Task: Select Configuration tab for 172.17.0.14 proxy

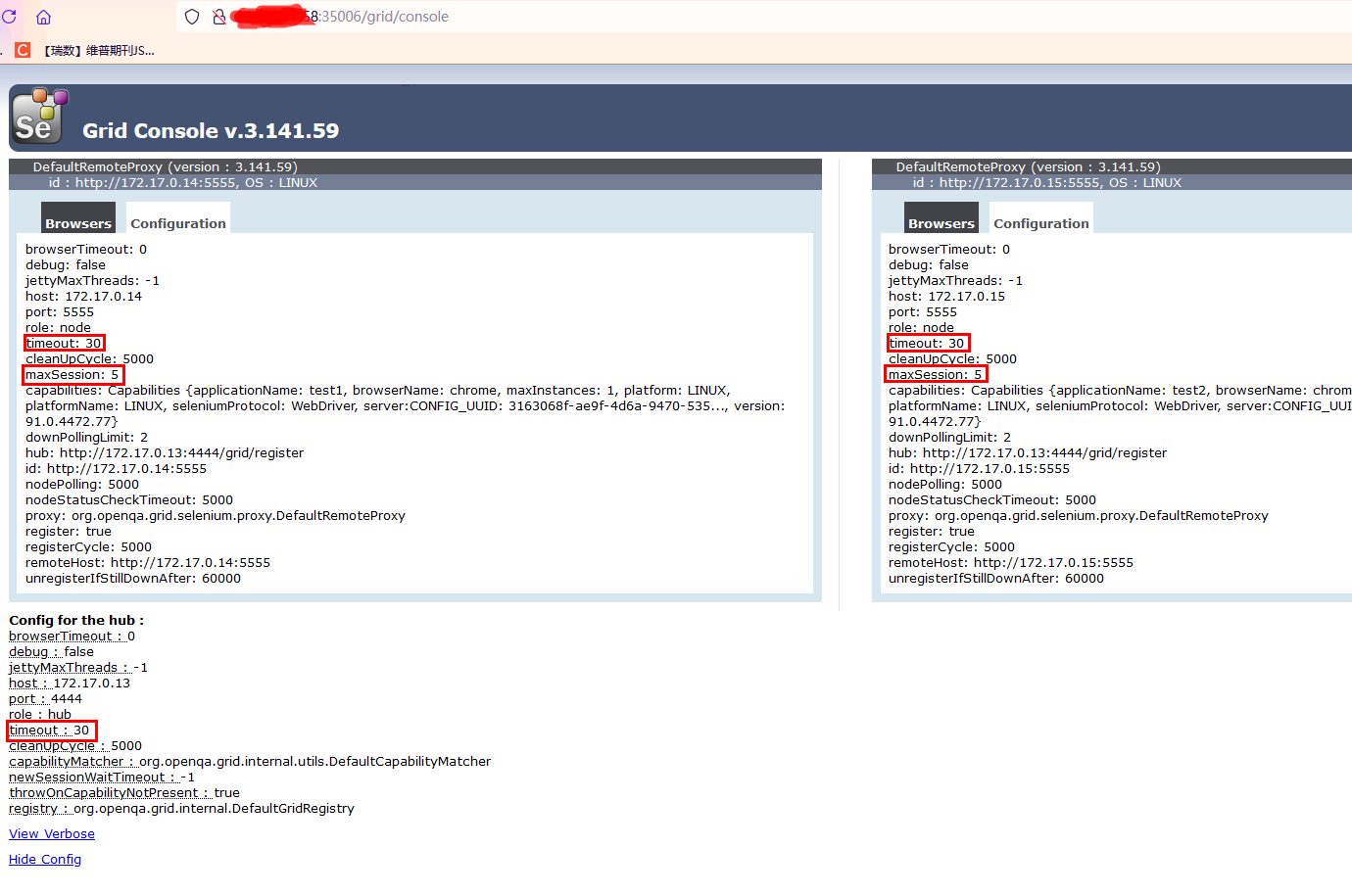Action: [178, 218]
